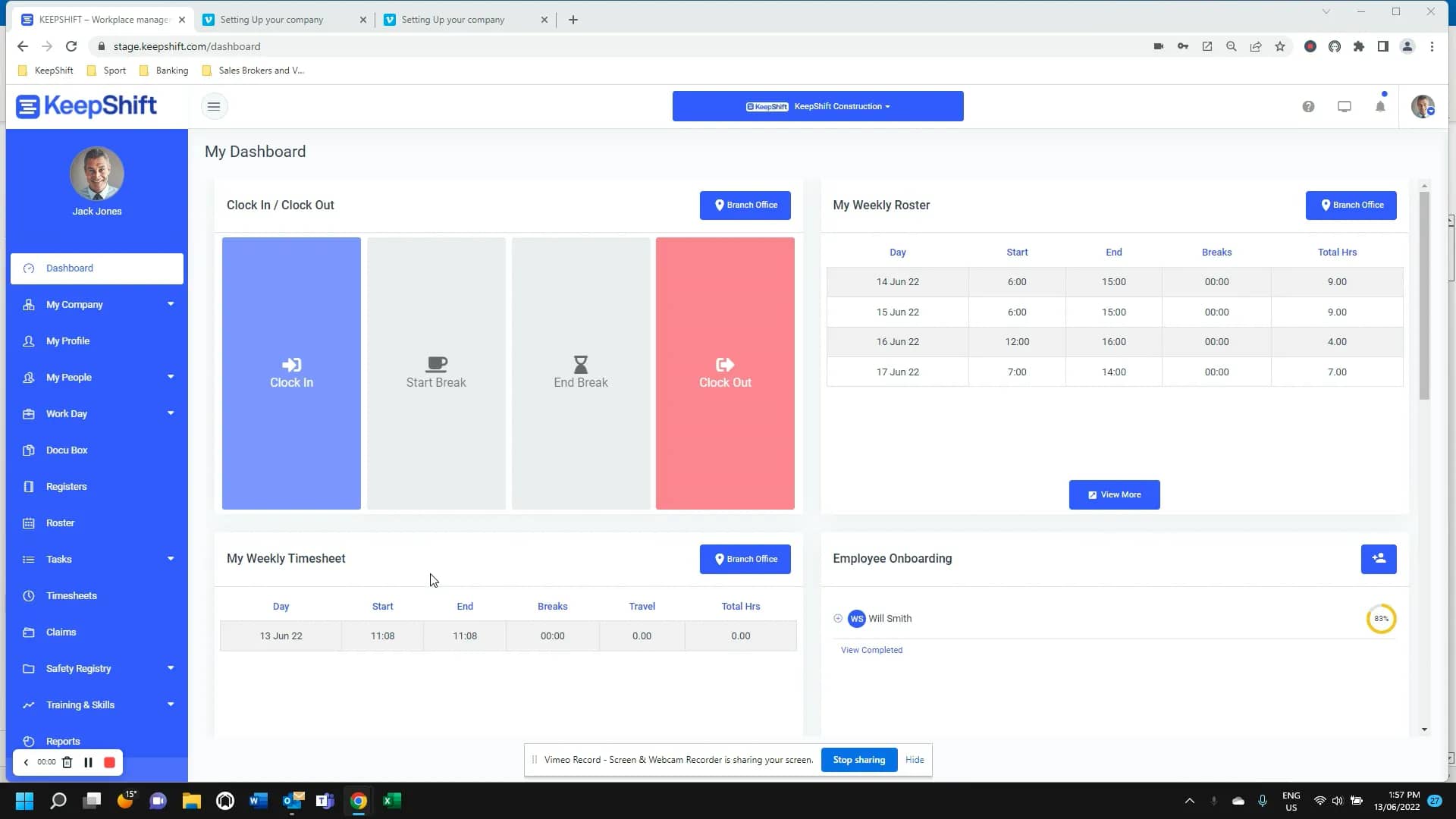
Task: Select the Reports sidebar icon
Action: click(28, 741)
